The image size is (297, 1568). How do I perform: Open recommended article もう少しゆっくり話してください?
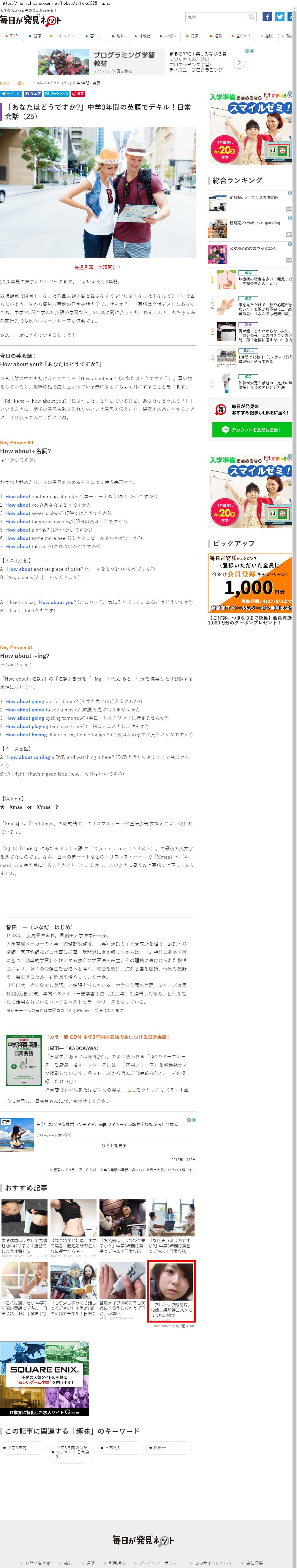pyautogui.click(x=73, y=1289)
